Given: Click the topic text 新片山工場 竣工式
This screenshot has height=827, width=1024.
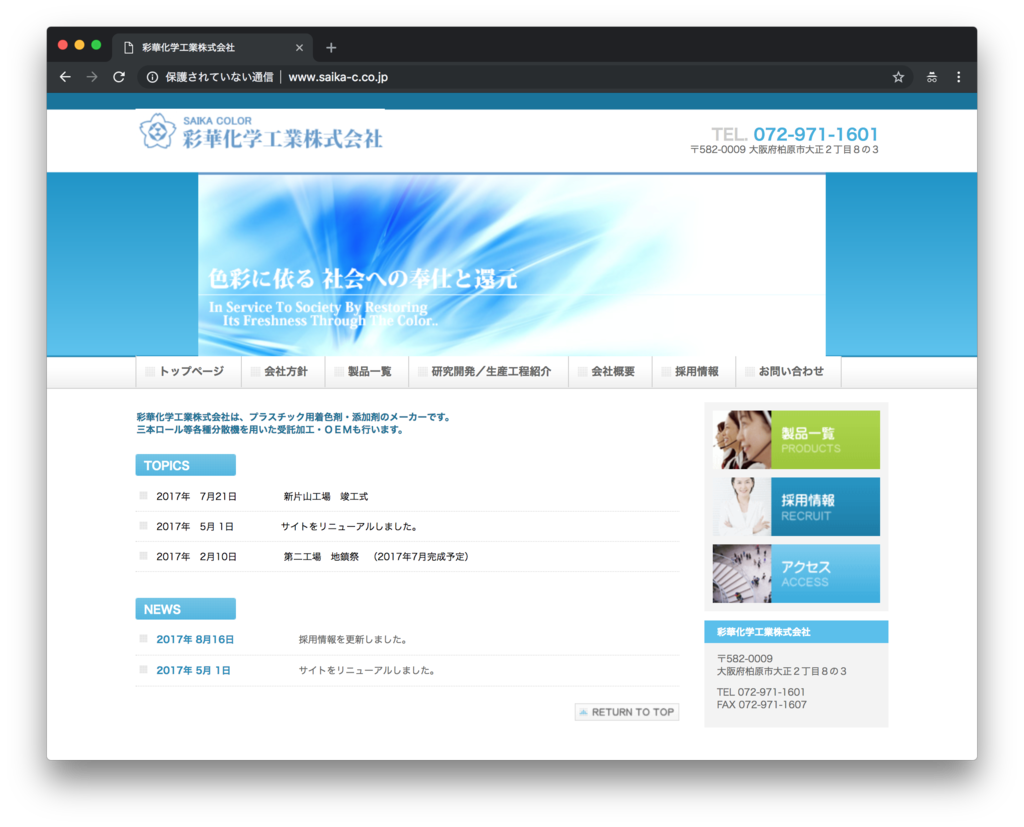Looking at the screenshot, I should (326, 496).
